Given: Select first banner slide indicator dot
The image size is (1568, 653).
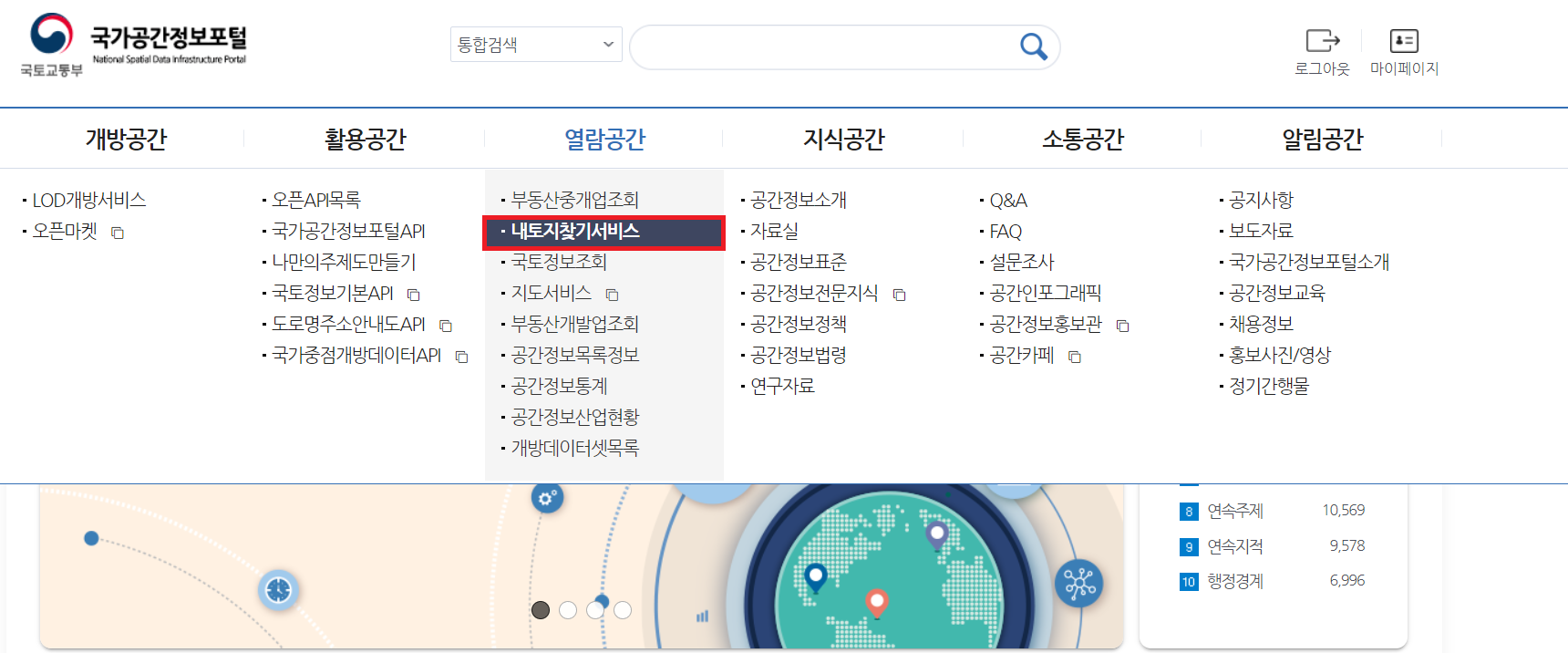Looking at the screenshot, I should 541,610.
